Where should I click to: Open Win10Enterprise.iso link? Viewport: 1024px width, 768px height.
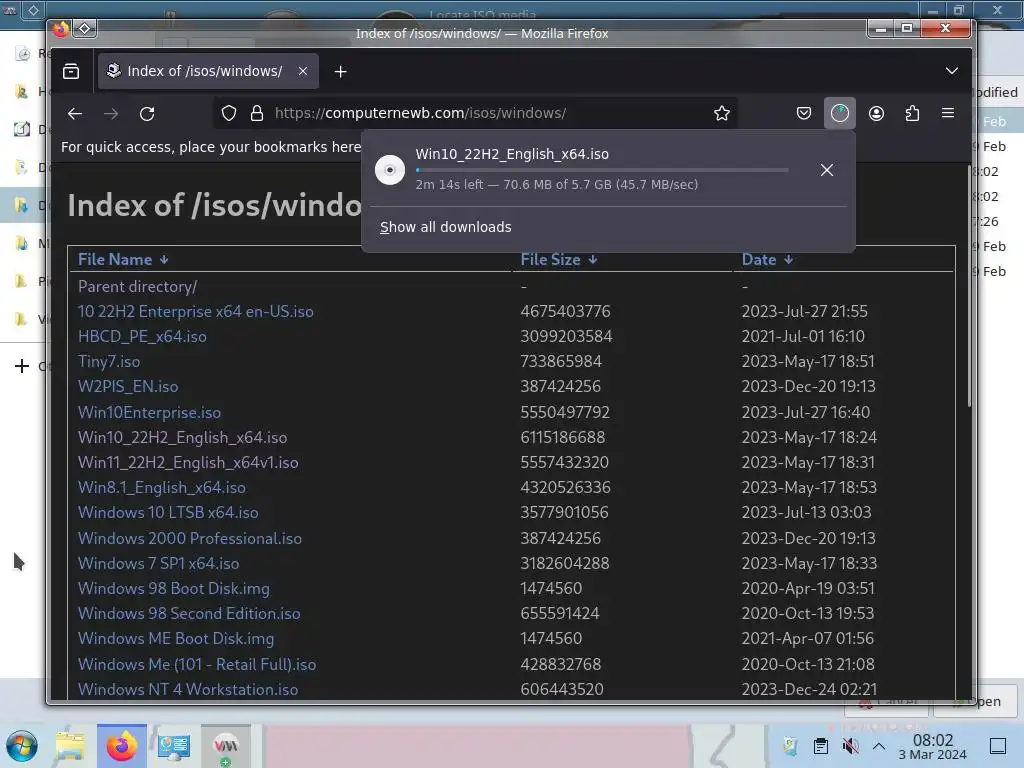150,413
